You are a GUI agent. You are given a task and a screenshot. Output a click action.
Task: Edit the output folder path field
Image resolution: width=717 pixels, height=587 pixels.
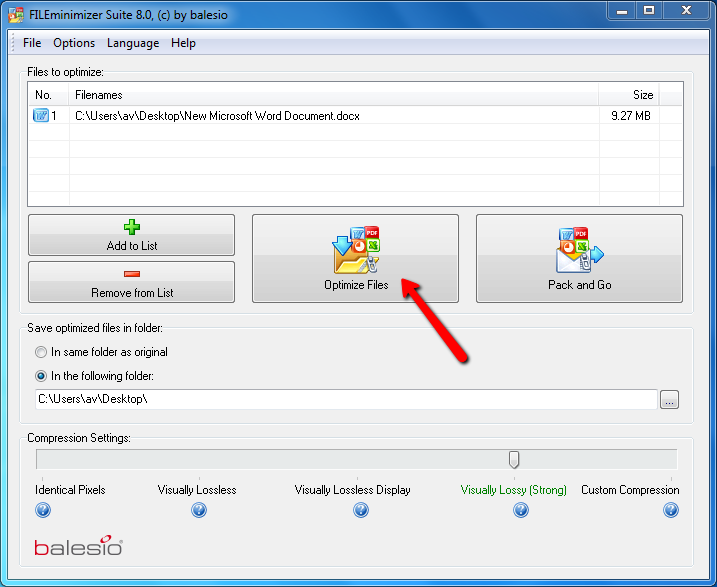pyautogui.click(x=346, y=399)
